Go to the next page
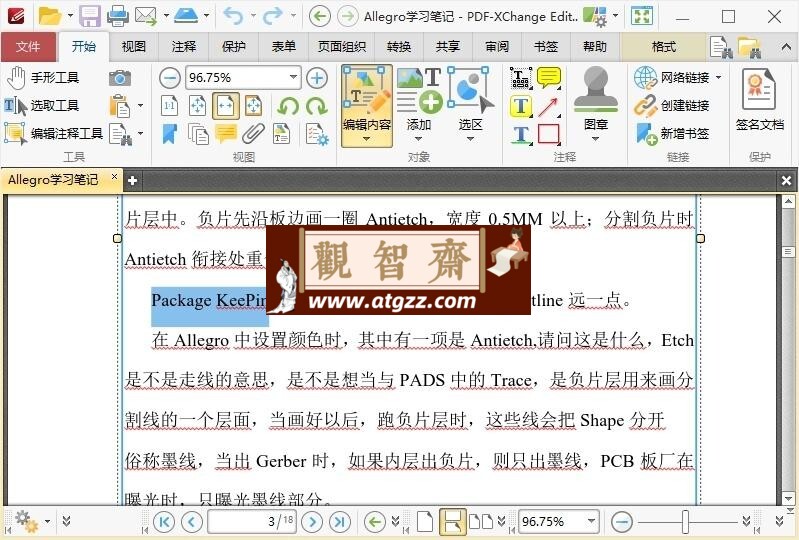Viewport: 799px width, 540px height. [x=312, y=521]
